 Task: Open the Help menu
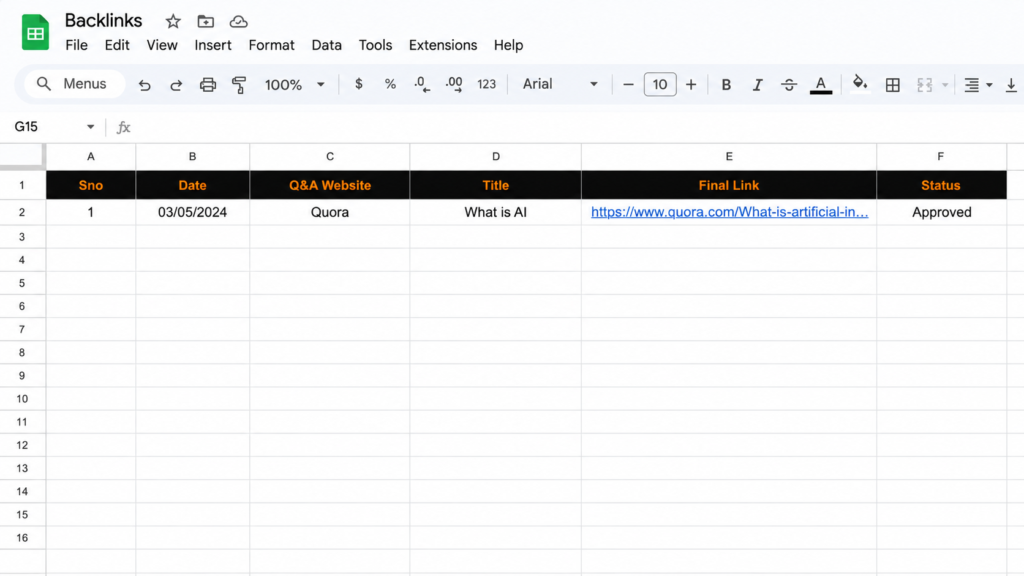click(x=508, y=45)
